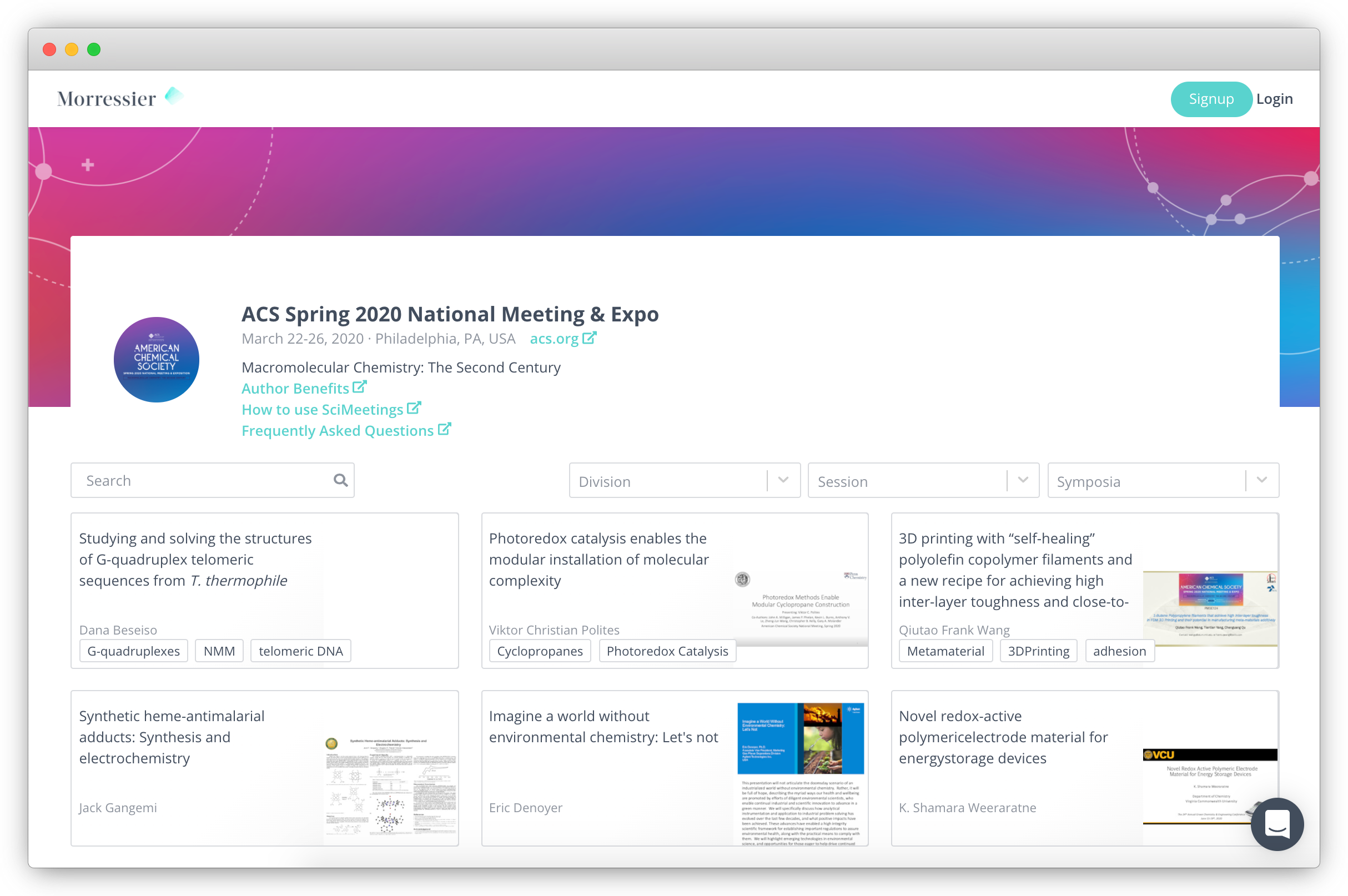This screenshot has height=896, width=1348.
Task: Open Novel redox-active polymeric electrode title
Action: [x=1003, y=737]
